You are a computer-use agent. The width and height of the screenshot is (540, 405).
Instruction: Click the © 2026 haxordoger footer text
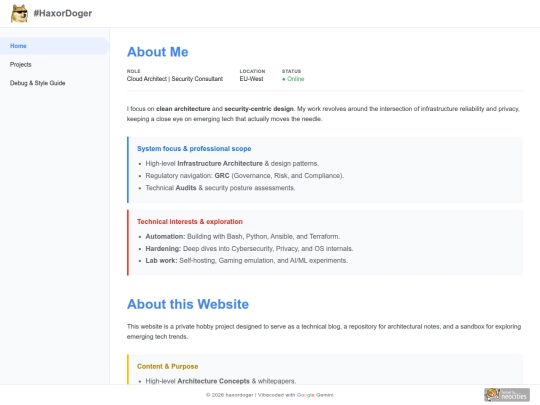click(x=229, y=395)
